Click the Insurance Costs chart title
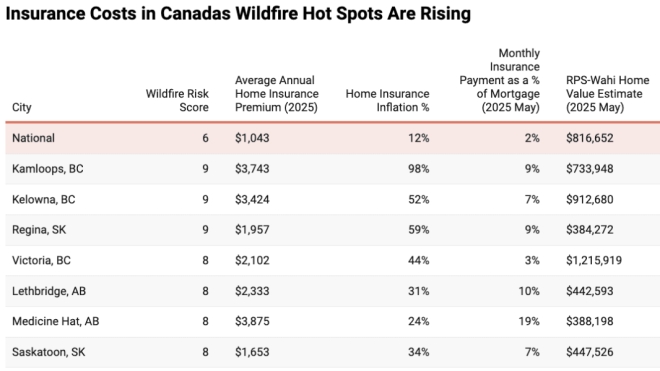 [238, 13]
